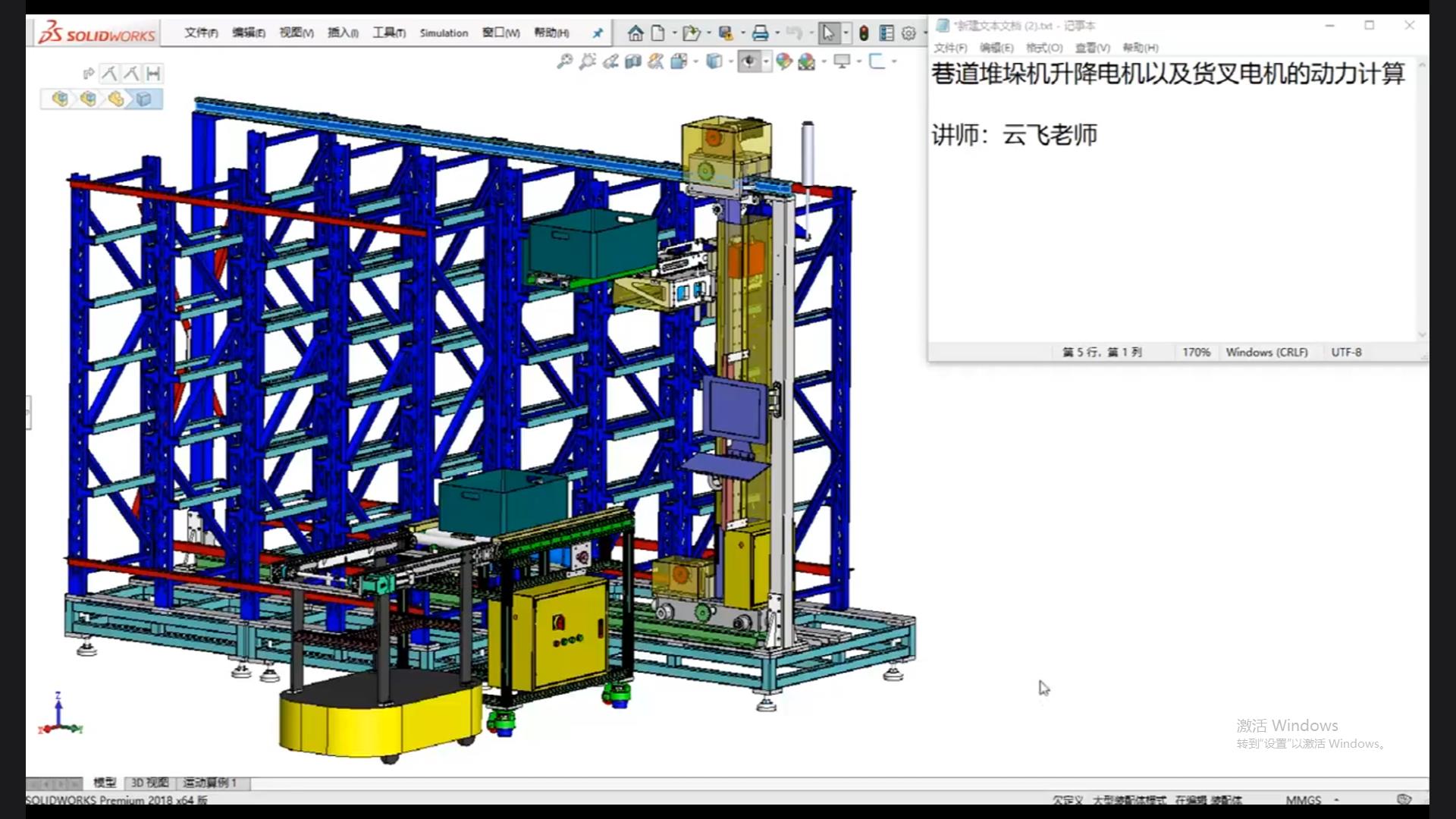1456x819 pixels.
Task: Click the viewport layout icon
Action: (877, 61)
